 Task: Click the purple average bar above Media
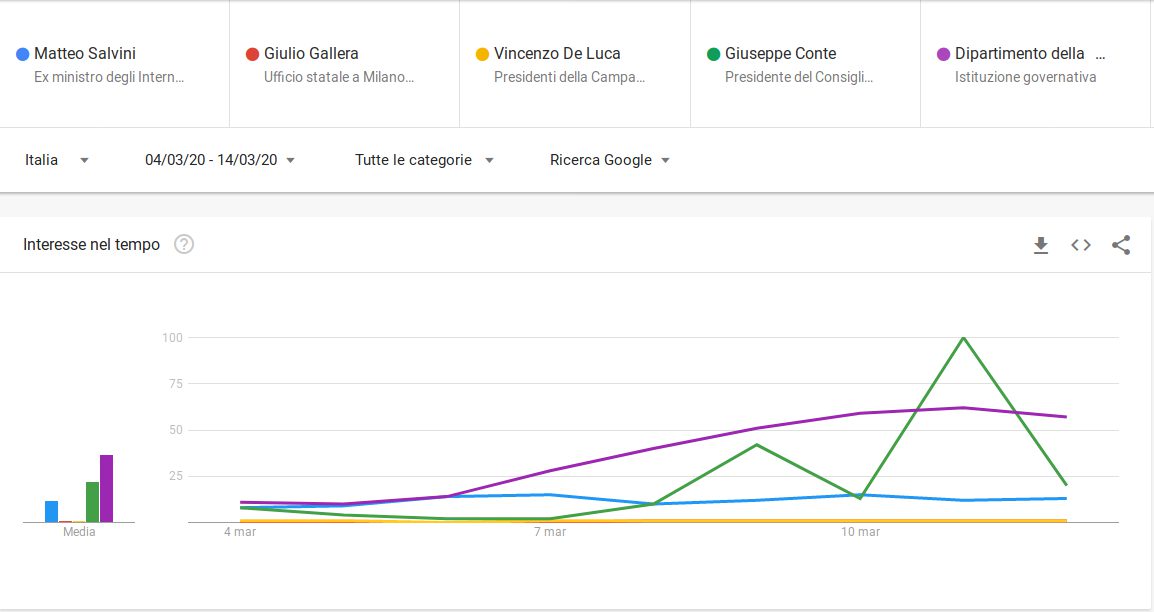106,489
